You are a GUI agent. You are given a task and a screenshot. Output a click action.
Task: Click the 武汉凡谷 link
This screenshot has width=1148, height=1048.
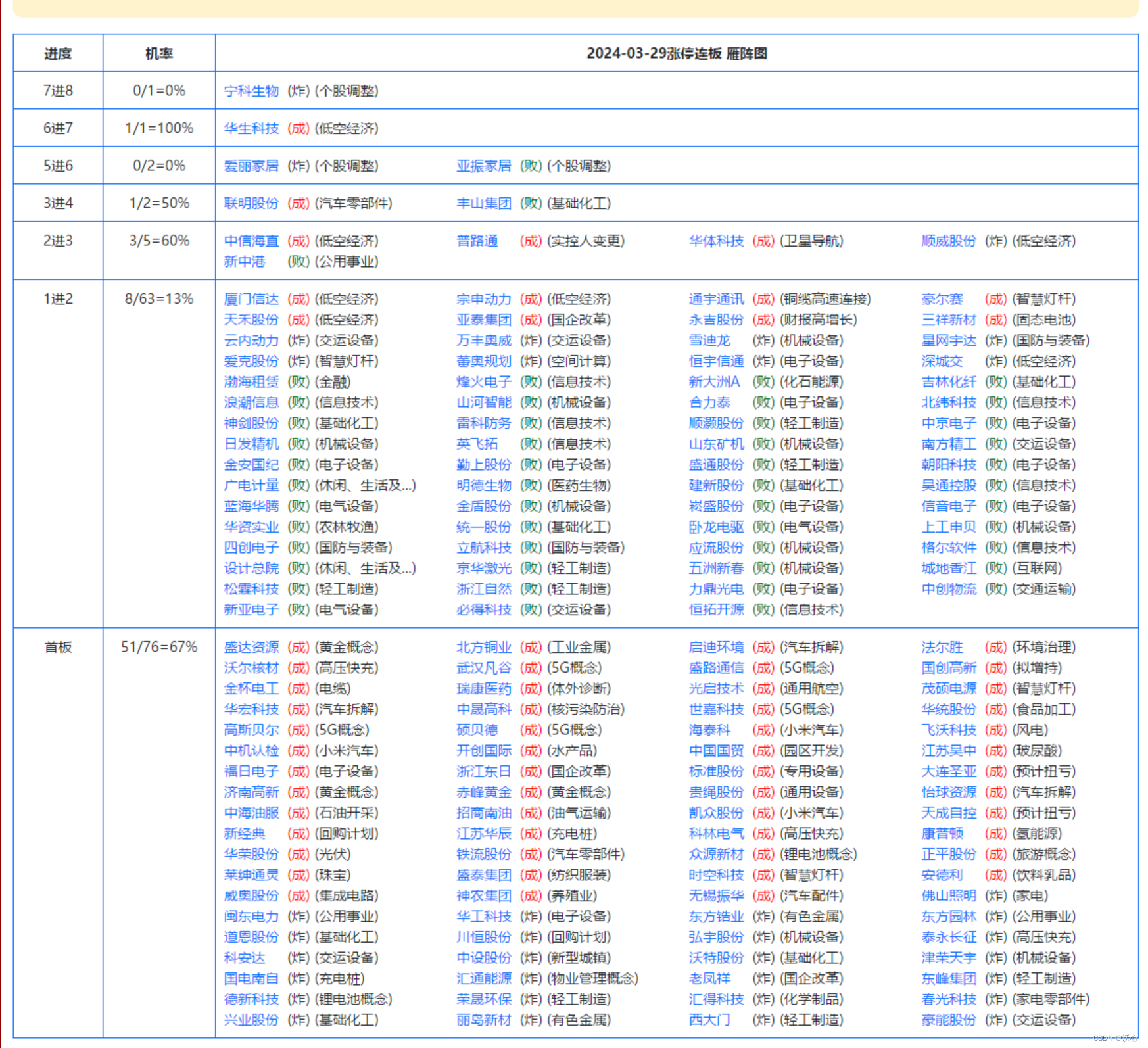pos(484,668)
